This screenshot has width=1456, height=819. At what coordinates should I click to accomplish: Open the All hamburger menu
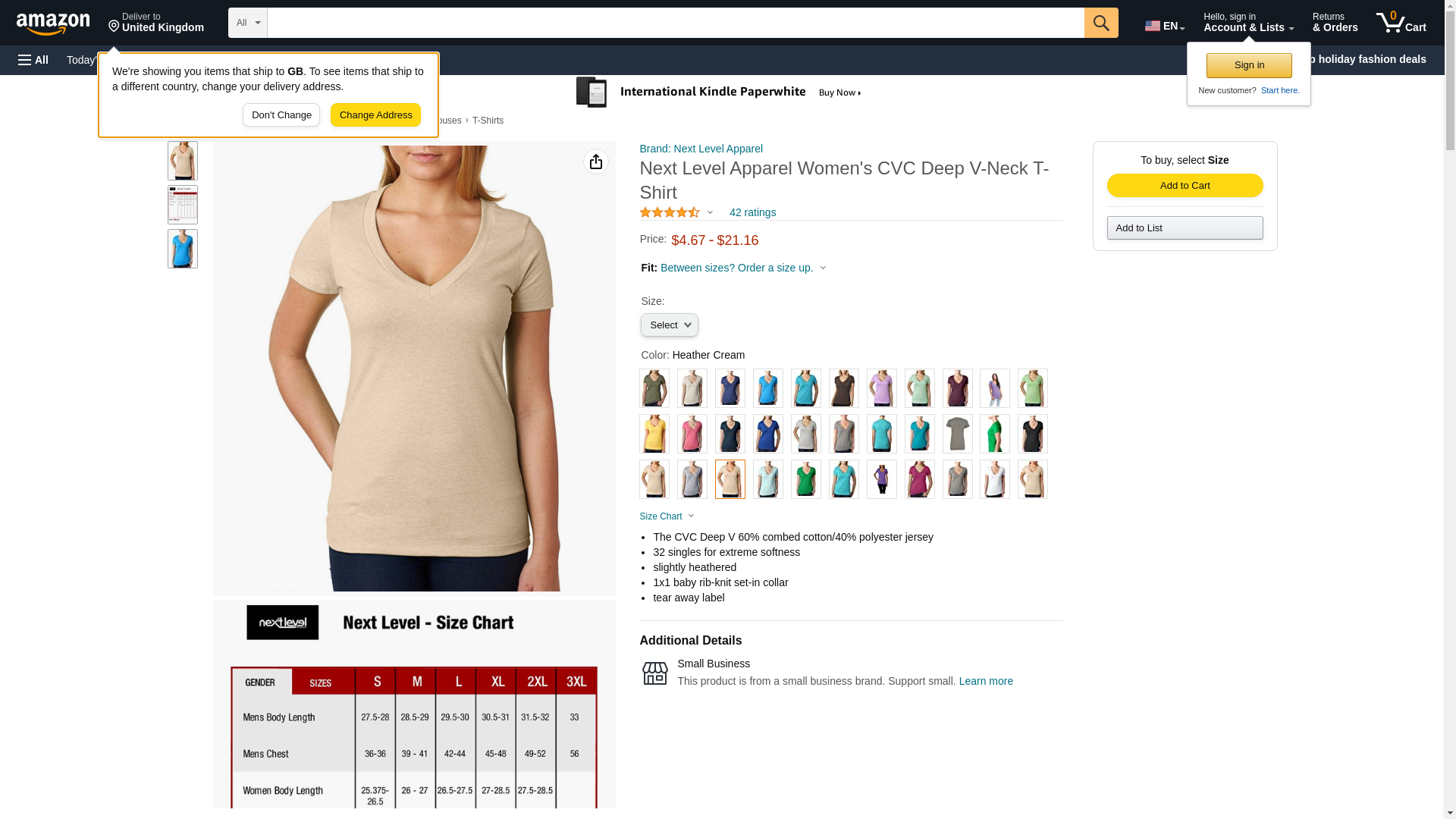[x=33, y=60]
